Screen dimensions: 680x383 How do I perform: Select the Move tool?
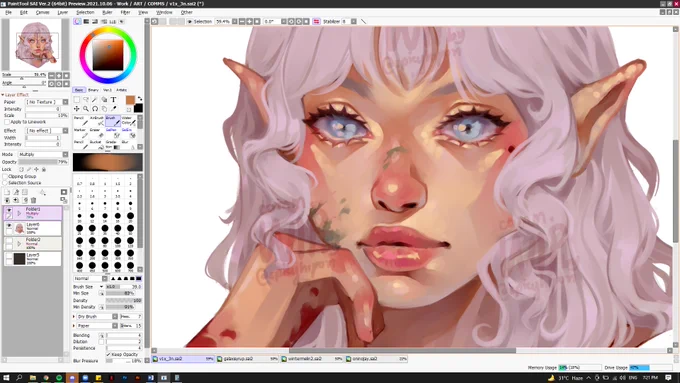[x=77, y=109]
